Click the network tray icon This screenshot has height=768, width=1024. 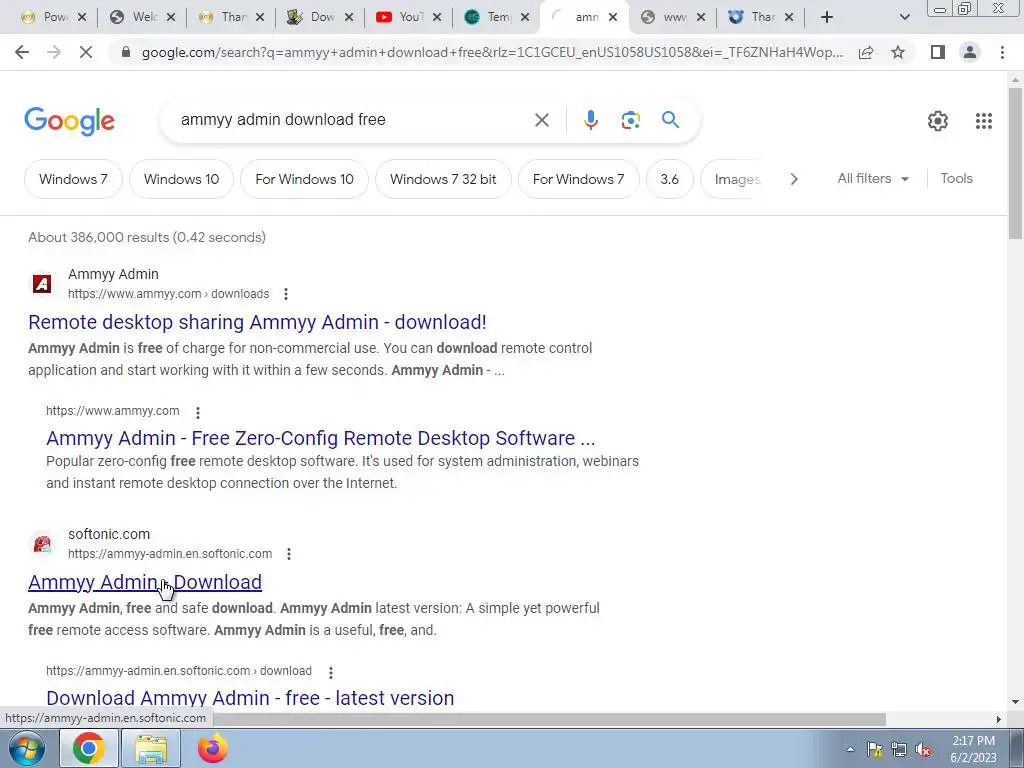[x=899, y=750]
